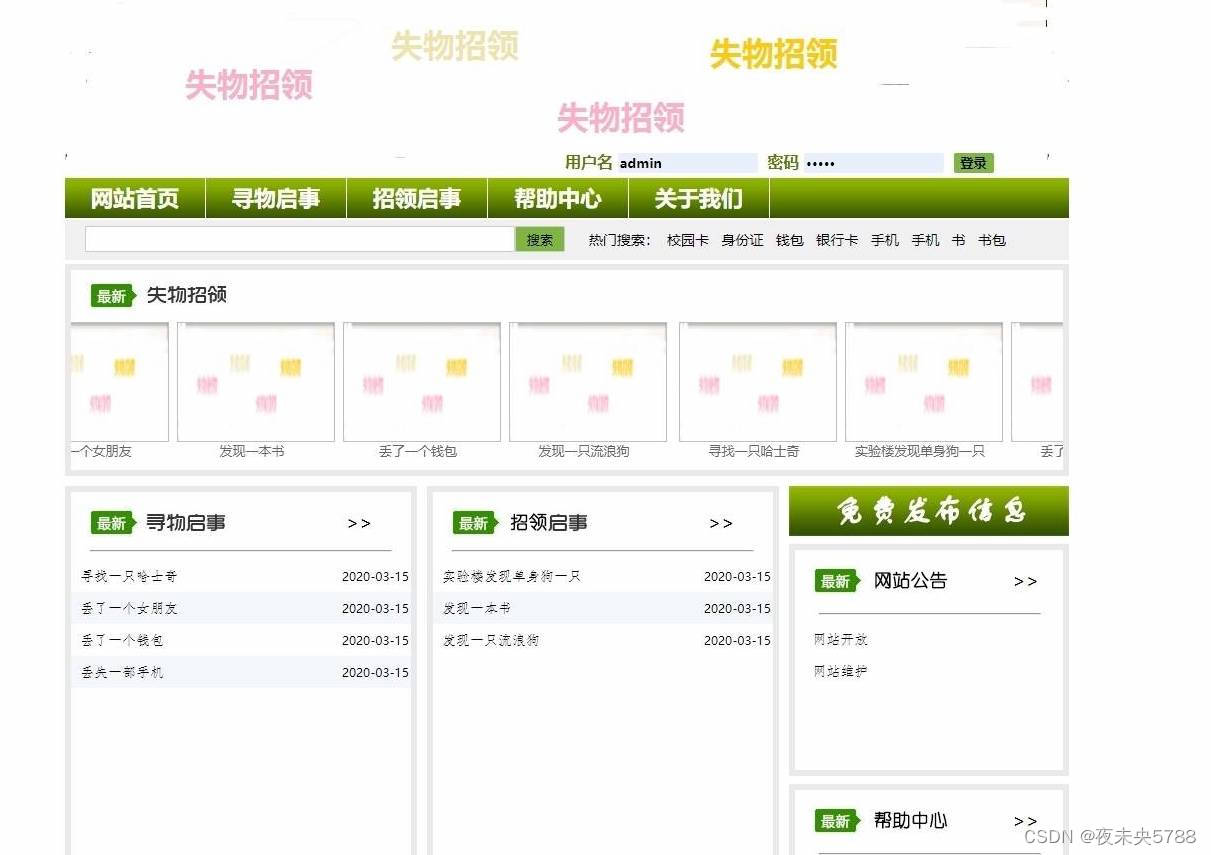Click the 用户名 input field containing admin
Image resolution: width=1211 pixels, height=855 pixels.
point(687,163)
